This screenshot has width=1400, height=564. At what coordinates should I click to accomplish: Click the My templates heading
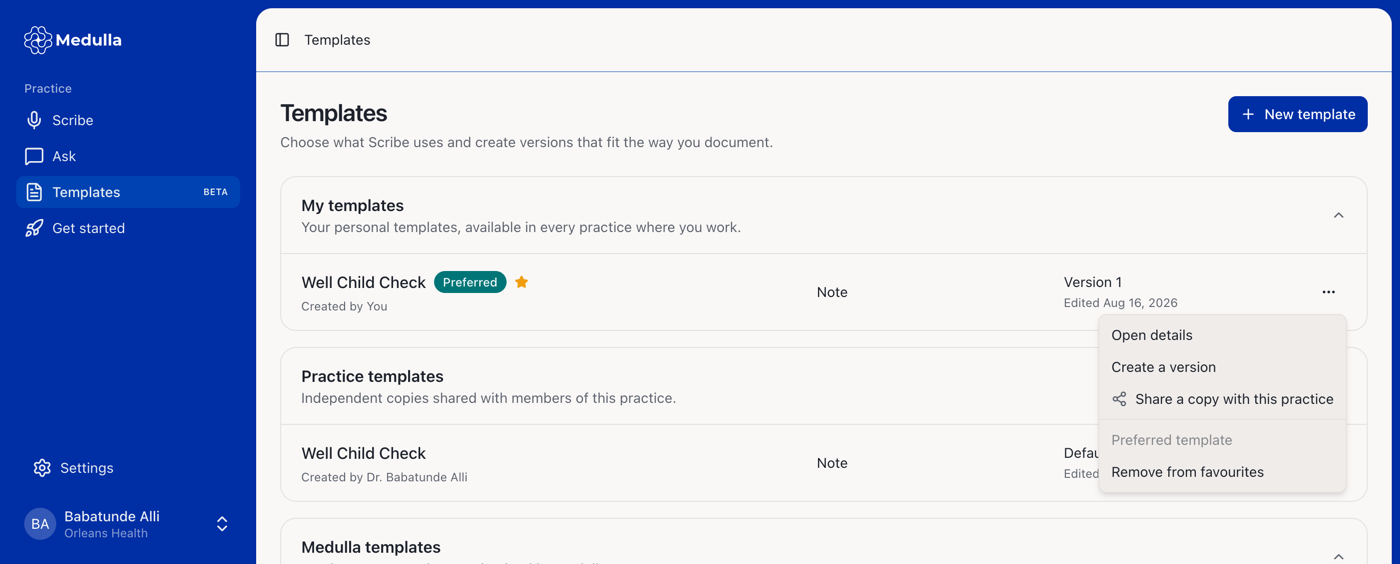353,205
